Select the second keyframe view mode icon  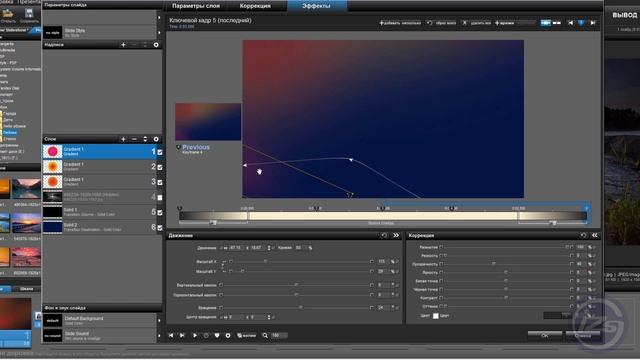[557, 23]
